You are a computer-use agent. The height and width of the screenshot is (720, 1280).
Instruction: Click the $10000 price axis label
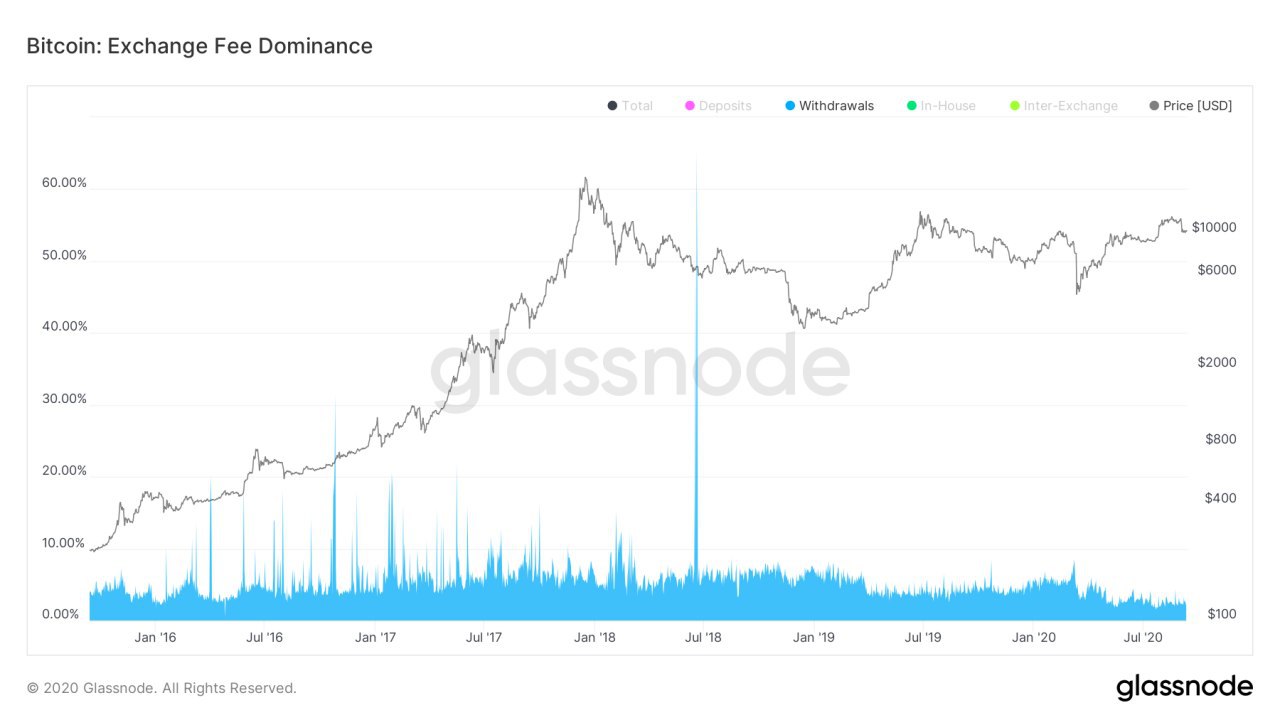tap(1214, 227)
